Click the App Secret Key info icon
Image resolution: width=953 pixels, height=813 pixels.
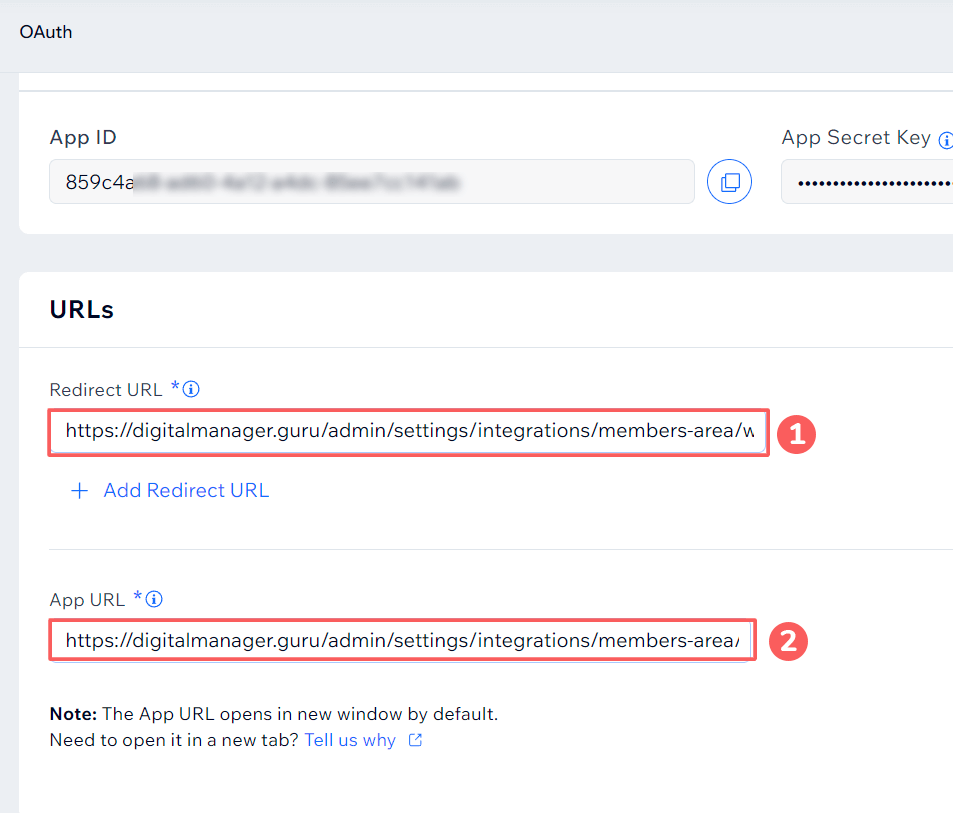945,140
